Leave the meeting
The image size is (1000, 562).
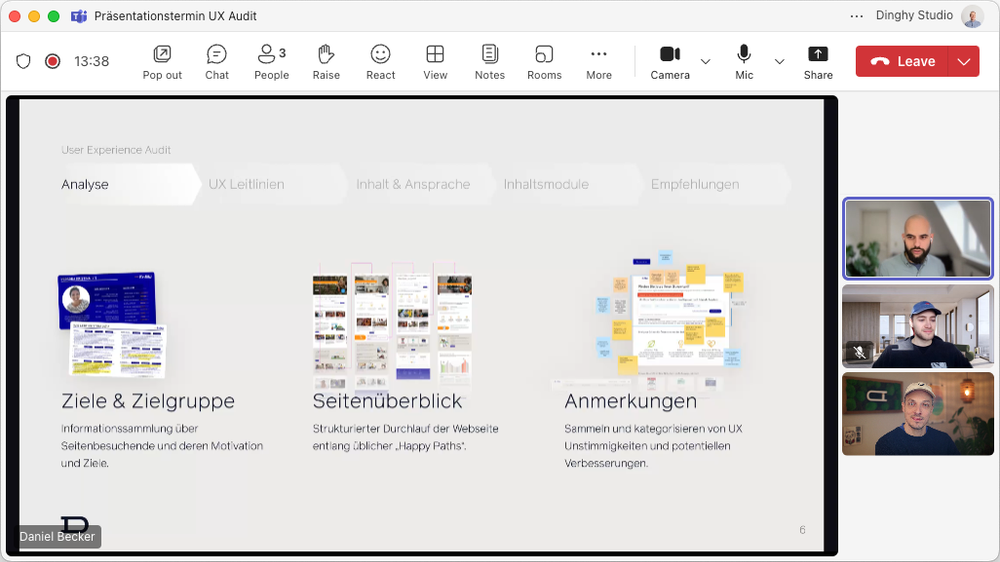902,61
